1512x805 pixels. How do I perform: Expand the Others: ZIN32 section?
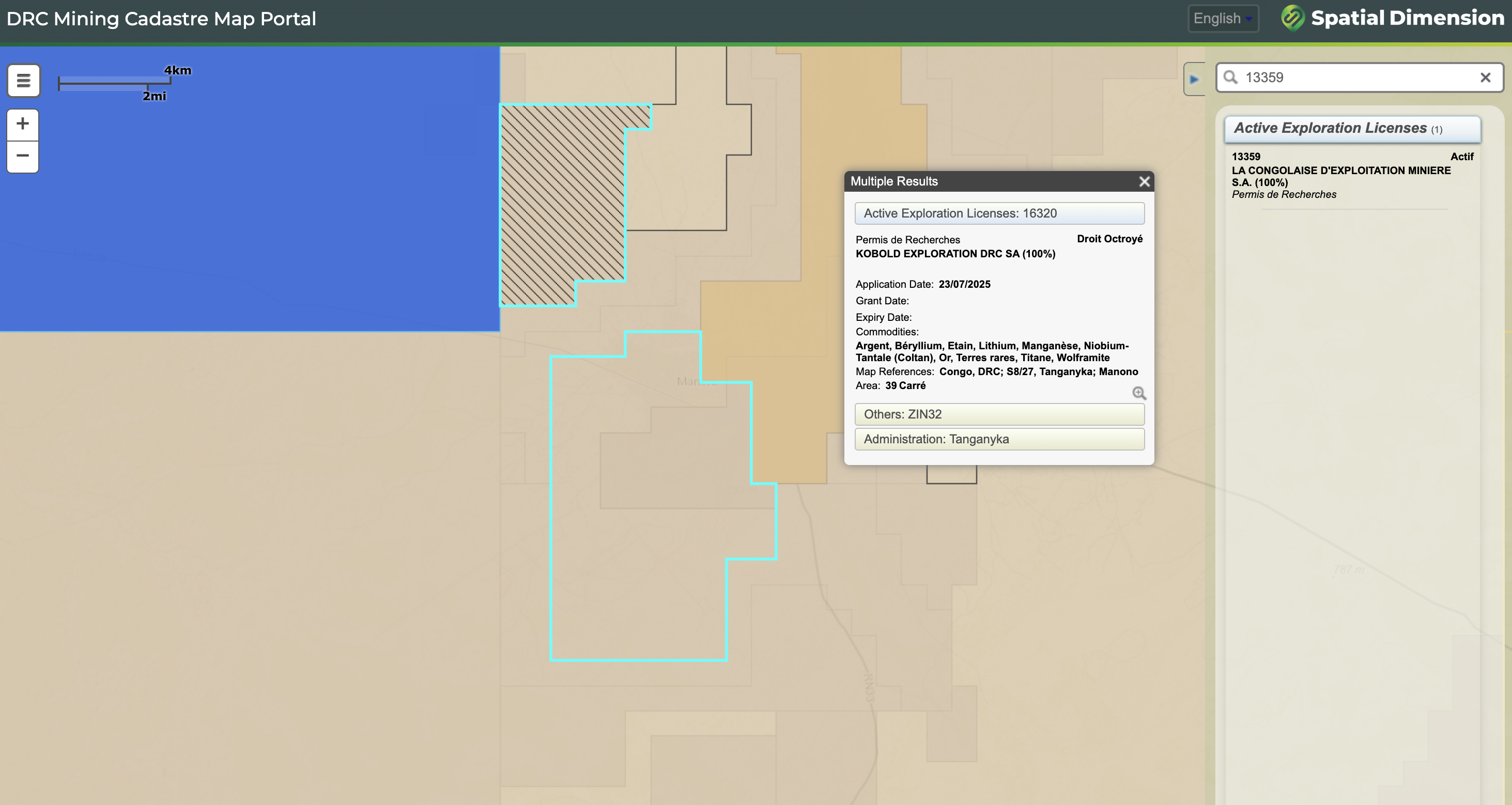pos(999,414)
